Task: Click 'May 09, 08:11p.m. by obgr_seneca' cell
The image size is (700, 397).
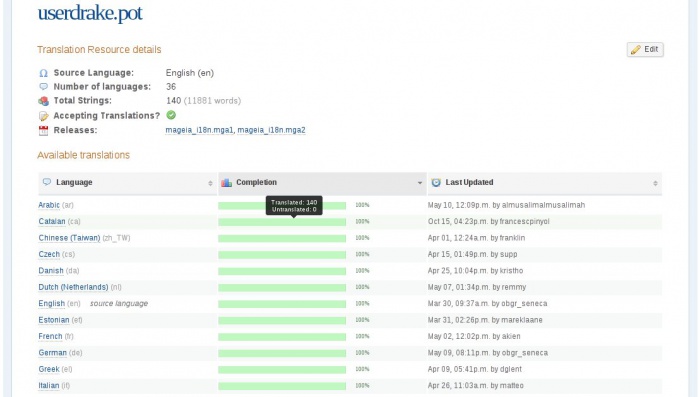Action: [488, 353]
